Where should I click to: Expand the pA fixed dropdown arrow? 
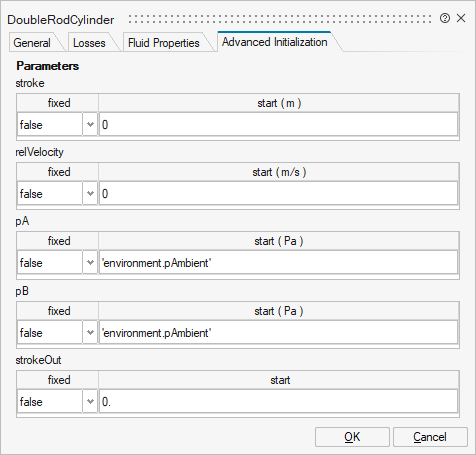(x=90, y=262)
